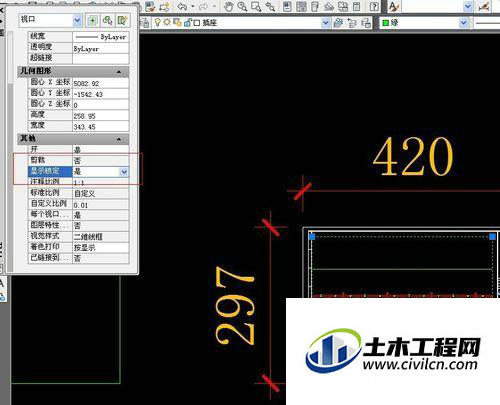
Task: Click the Help question mark icon
Action: [374, 7]
